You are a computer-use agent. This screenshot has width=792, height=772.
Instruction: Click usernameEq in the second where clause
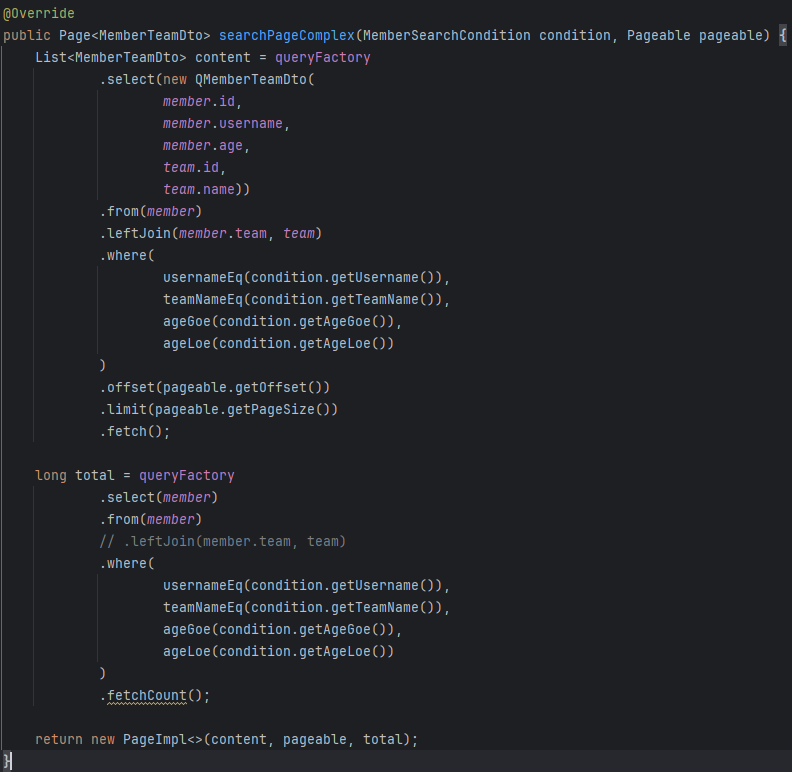coord(203,586)
